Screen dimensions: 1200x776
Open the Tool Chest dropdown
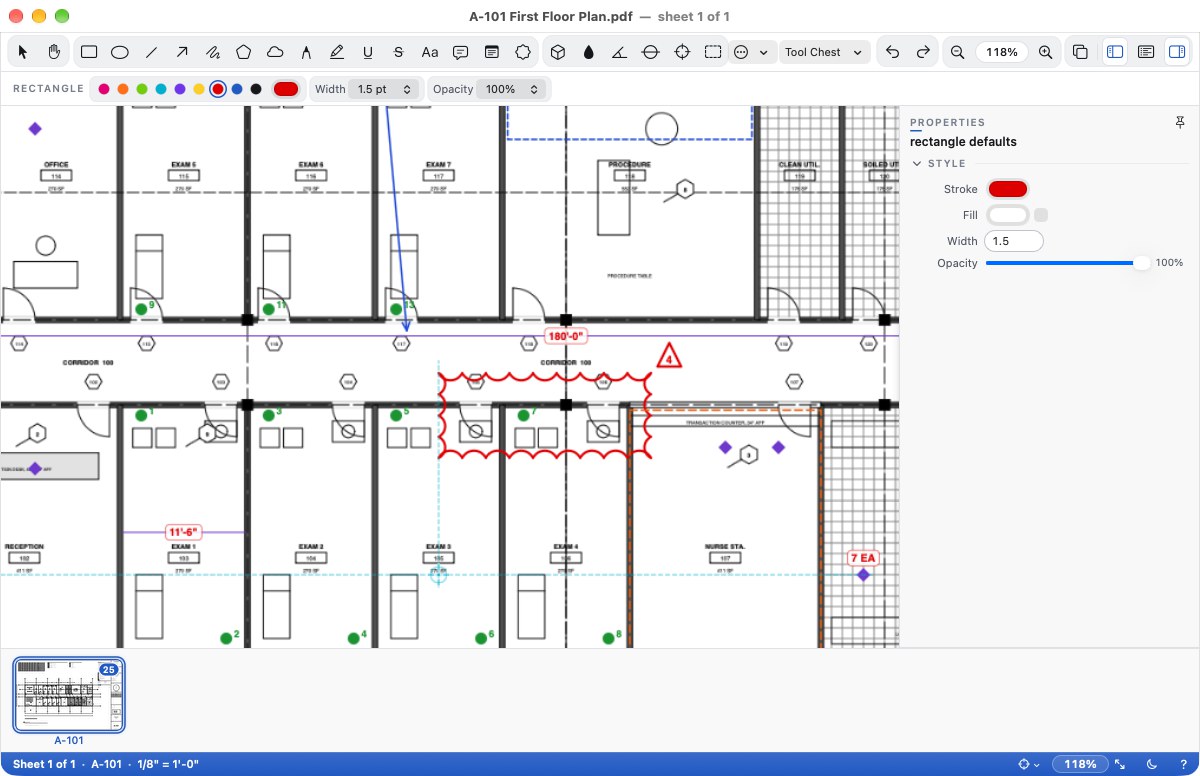825,52
